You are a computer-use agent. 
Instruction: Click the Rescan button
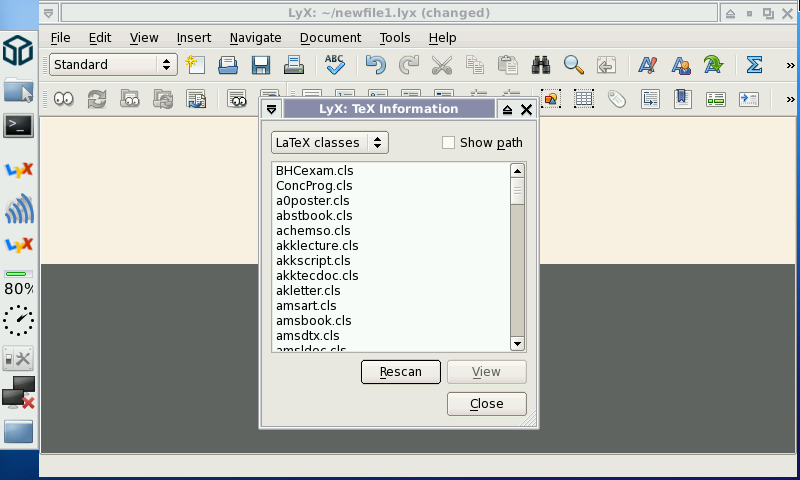(401, 372)
